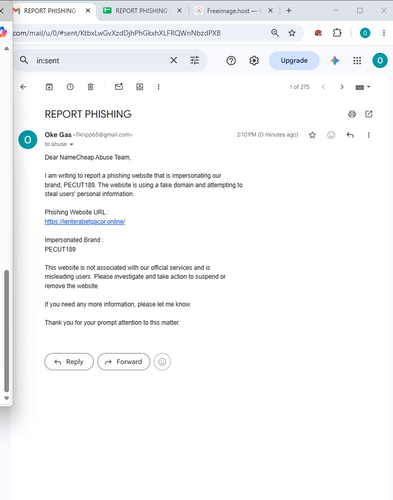The image size is (393, 500).
Task: Open email in new window
Action: 369,114
